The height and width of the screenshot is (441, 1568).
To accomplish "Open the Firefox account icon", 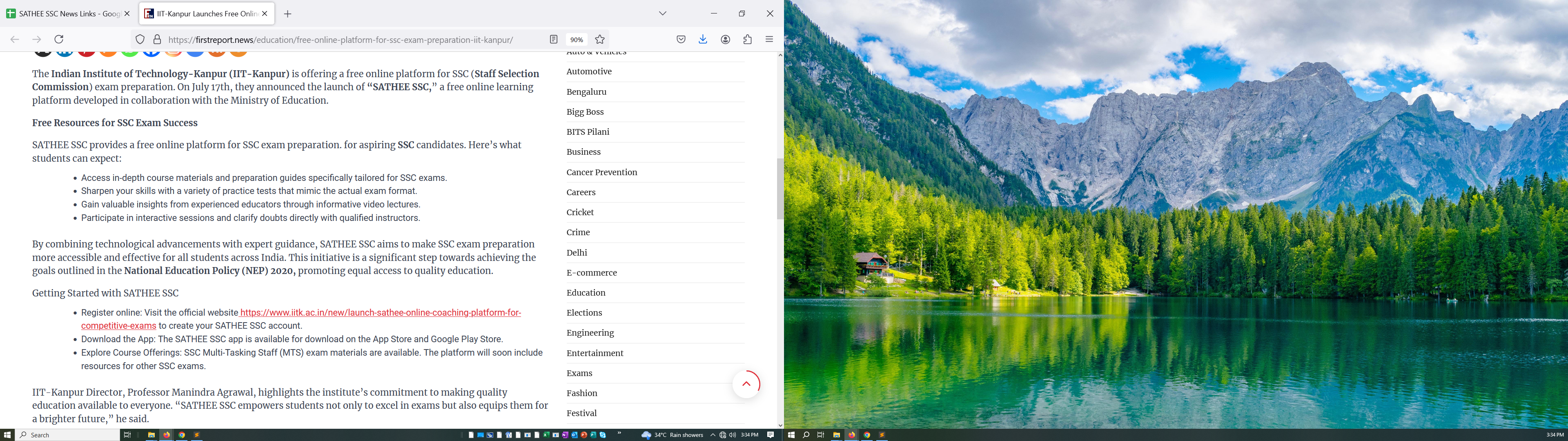I will point(726,40).
